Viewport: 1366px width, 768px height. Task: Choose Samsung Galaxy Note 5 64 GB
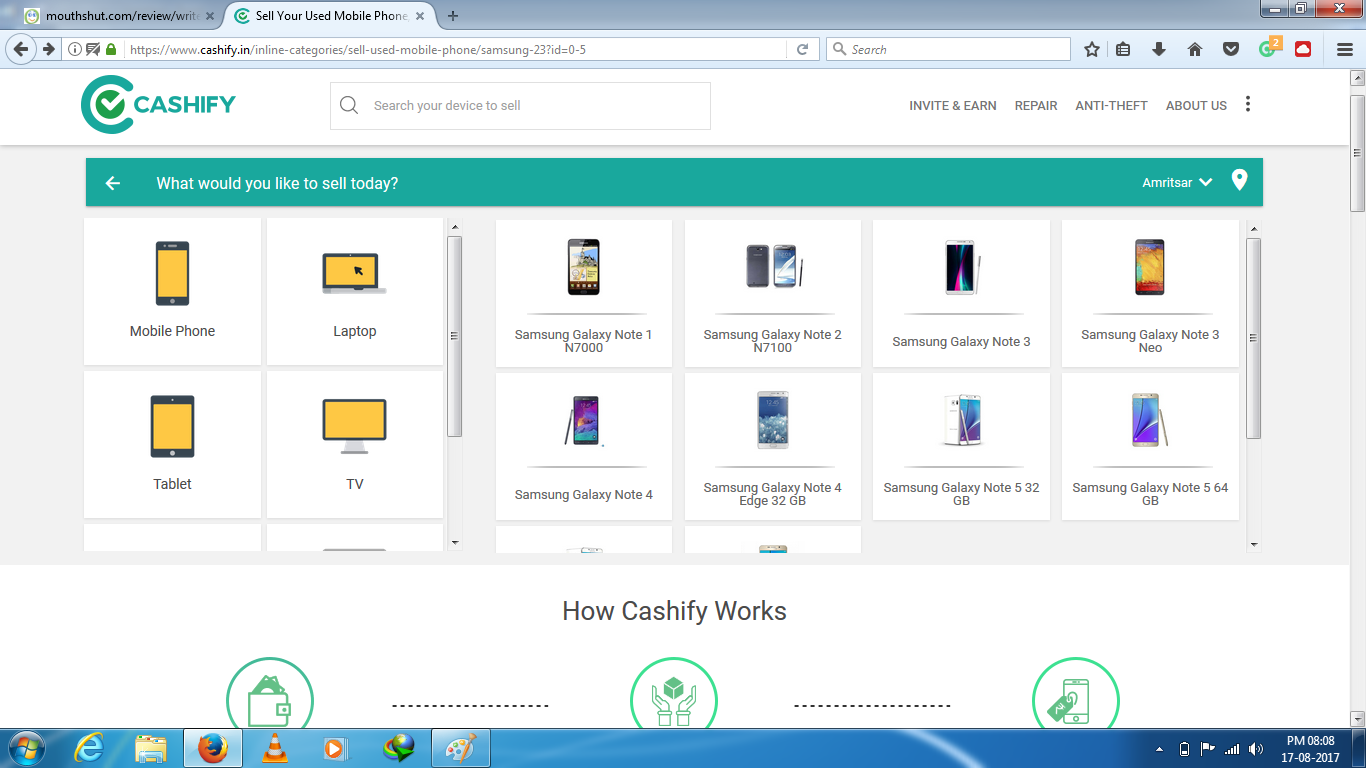pyautogui.click(x=1150, y=446)
